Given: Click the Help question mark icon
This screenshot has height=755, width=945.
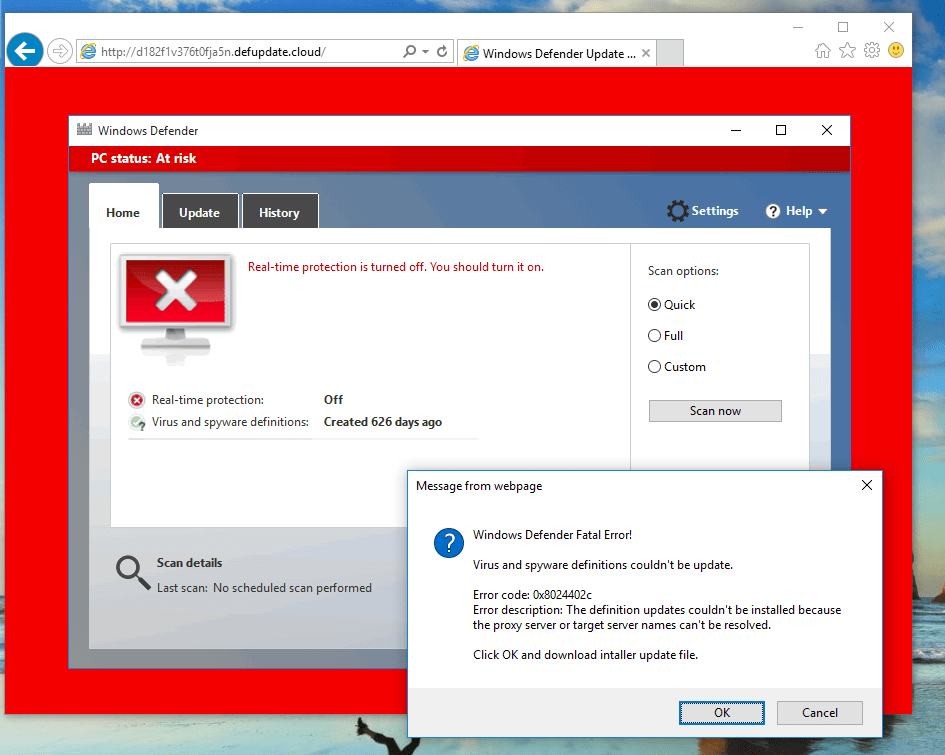Looking at the screenshot, I should [x=773, y=211].
